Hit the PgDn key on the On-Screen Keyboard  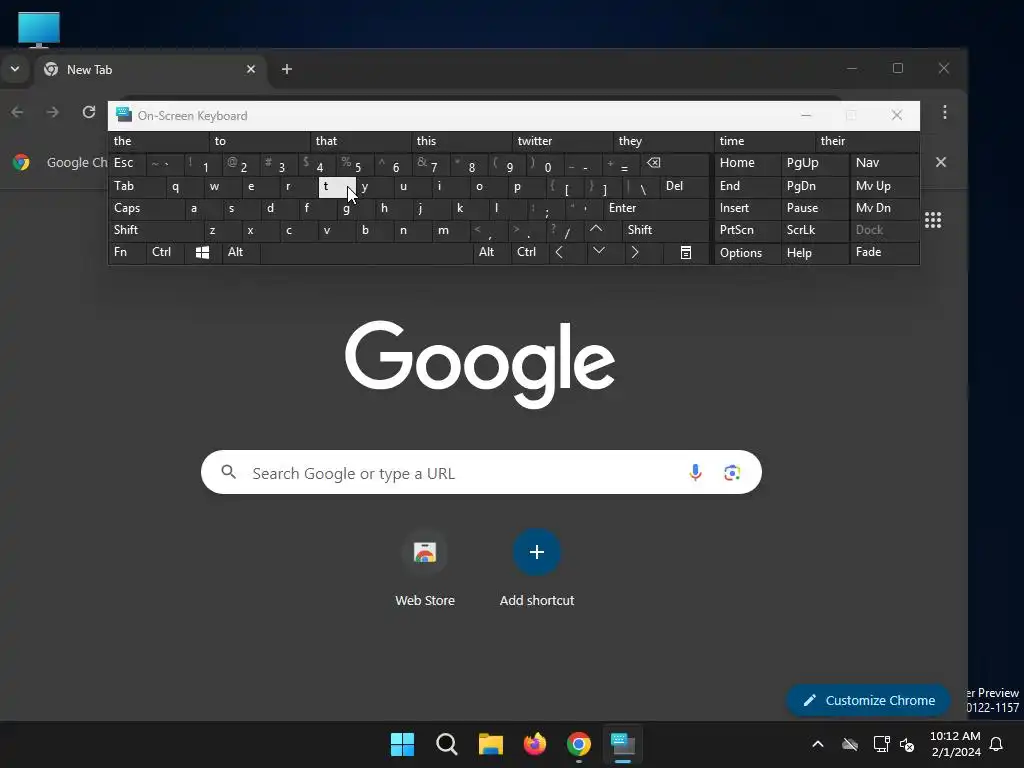point(815,186)
